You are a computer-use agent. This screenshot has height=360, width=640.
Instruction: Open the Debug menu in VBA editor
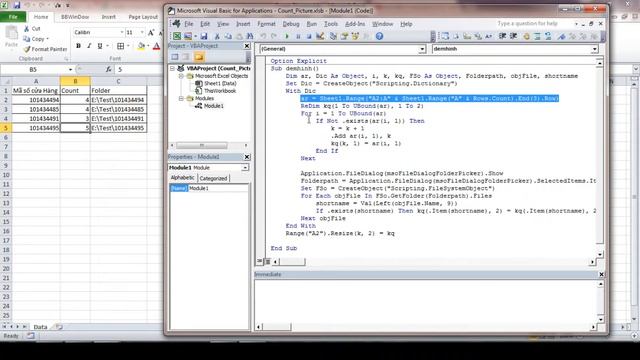[x=291, y=24]
